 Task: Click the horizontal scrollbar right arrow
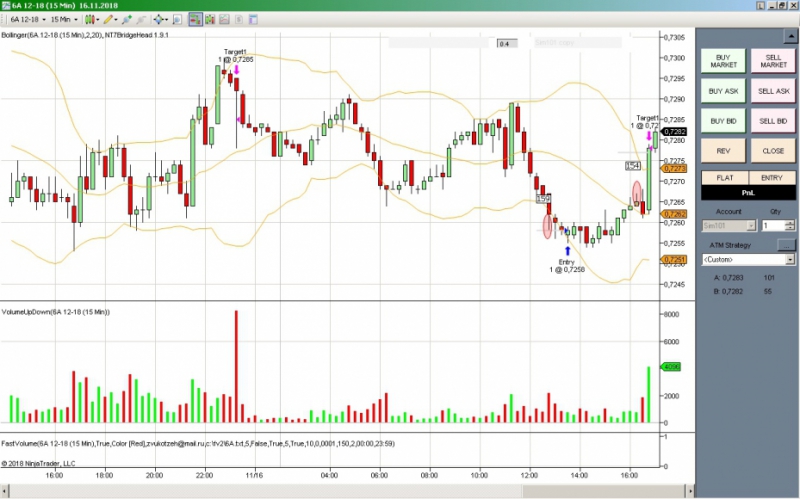tap(690, 491)
